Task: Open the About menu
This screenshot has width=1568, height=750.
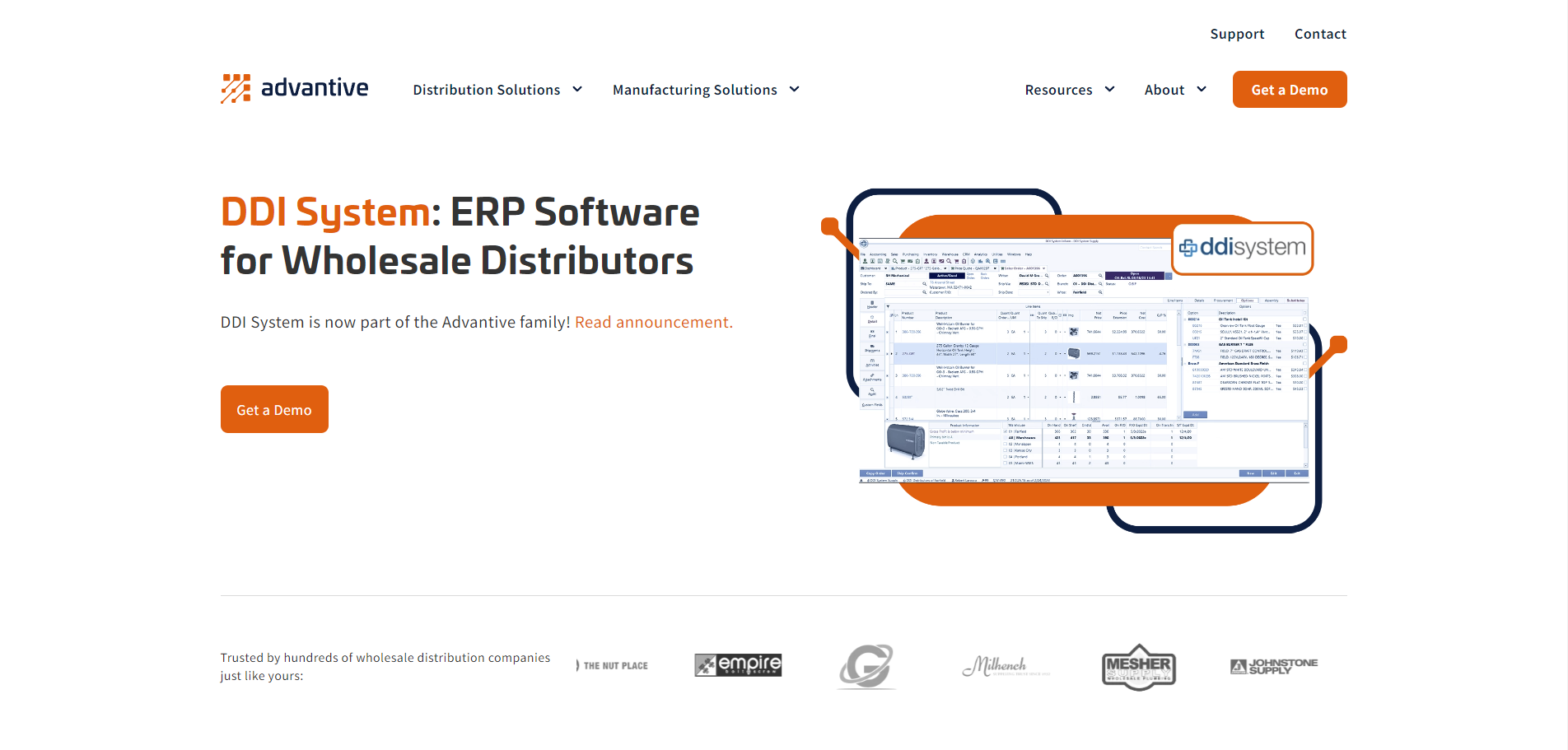Action: click(1164, 90)
